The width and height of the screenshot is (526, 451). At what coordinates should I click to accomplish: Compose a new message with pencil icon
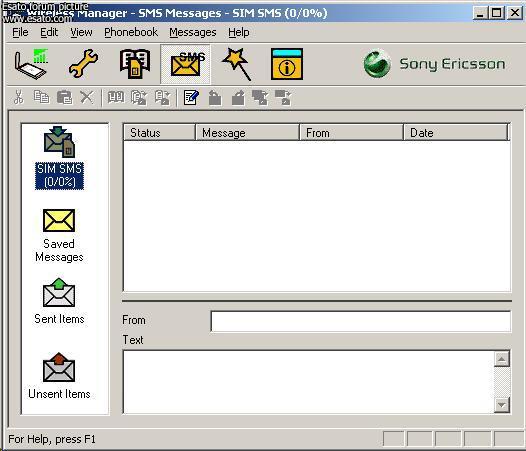[191, 98]
